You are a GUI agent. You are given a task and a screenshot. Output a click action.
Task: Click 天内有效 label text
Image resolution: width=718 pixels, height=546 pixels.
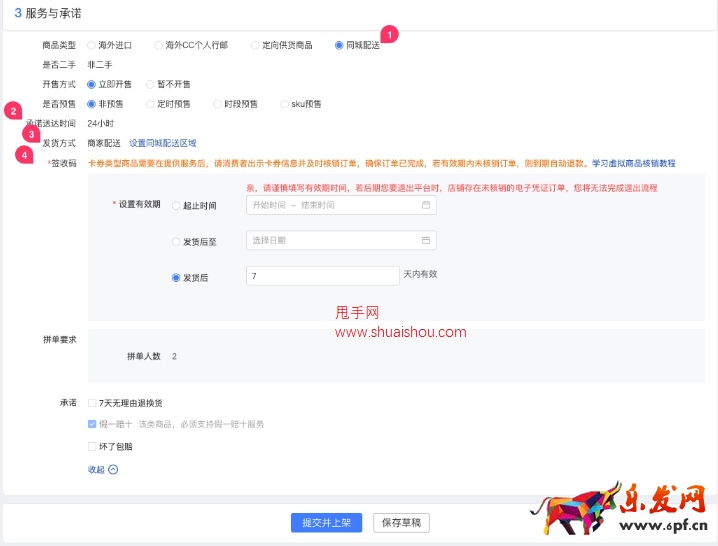(x=420, y=274)
